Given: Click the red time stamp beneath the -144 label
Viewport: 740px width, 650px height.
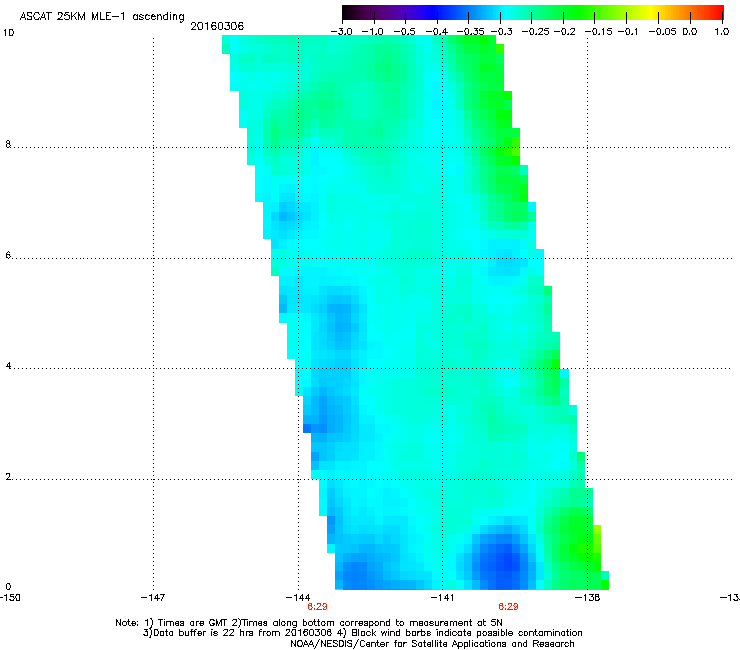Looking at the screenshot, I should pos(317,607).
